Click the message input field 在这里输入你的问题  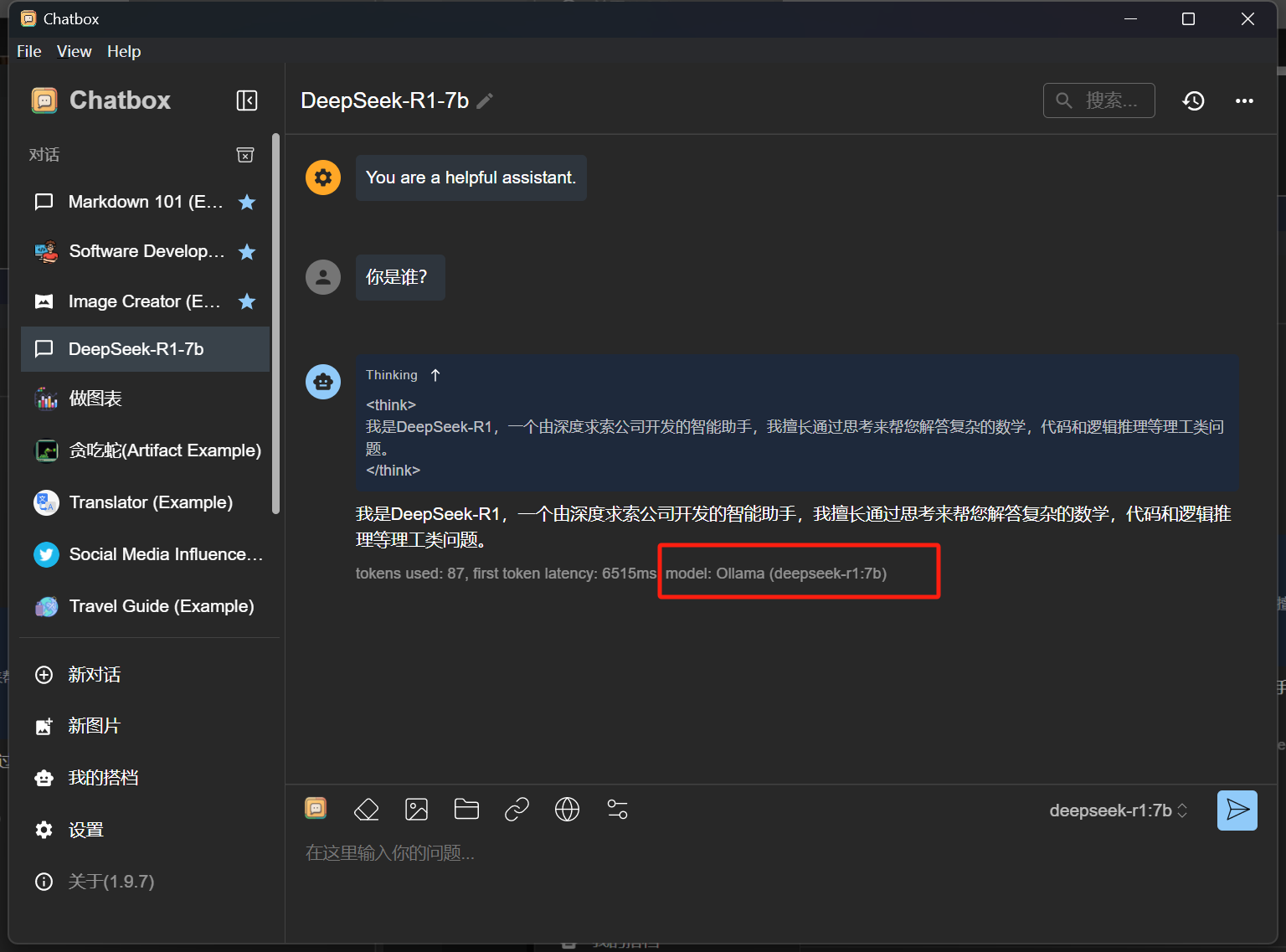coord(780,853)
